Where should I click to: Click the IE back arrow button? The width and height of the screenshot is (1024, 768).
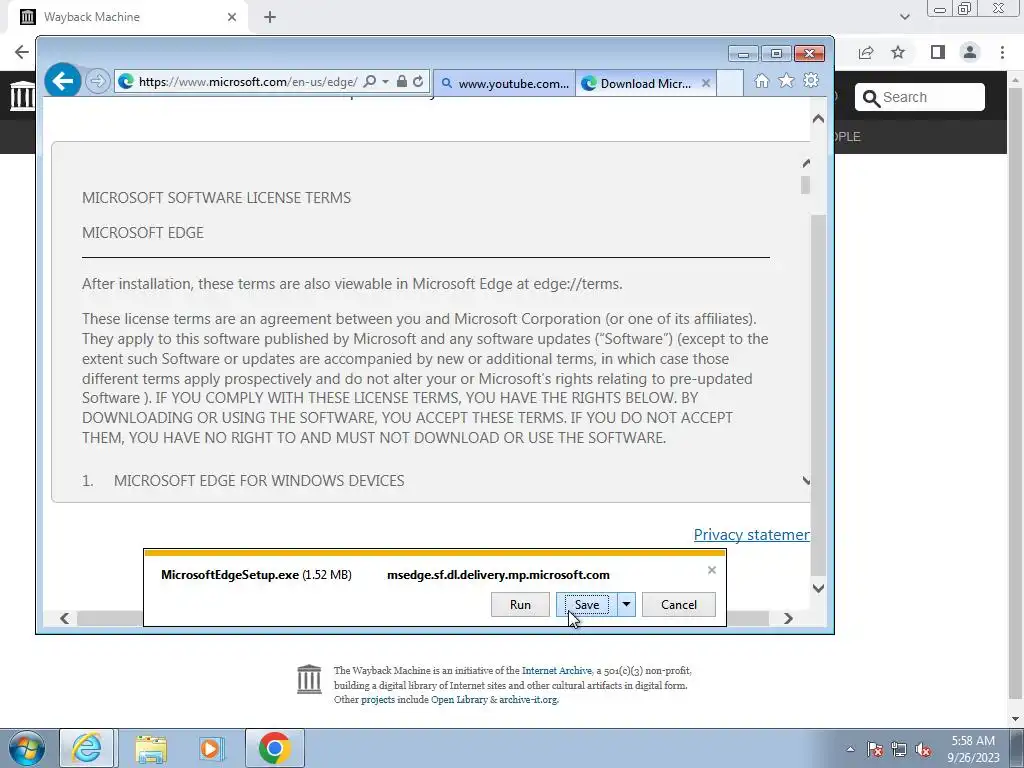click(x=63, y=81)
